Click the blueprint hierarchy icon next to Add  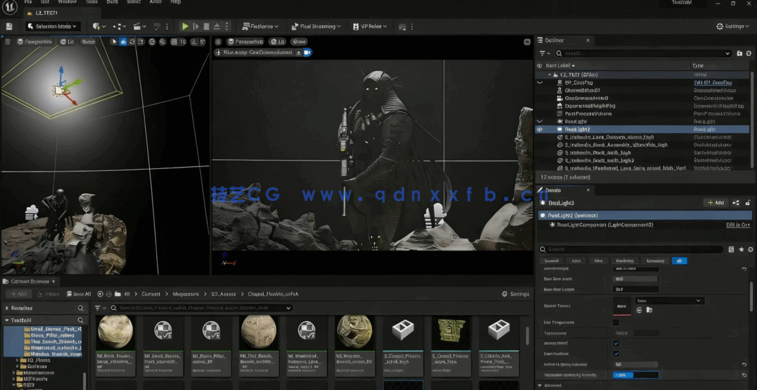point(736,203)
